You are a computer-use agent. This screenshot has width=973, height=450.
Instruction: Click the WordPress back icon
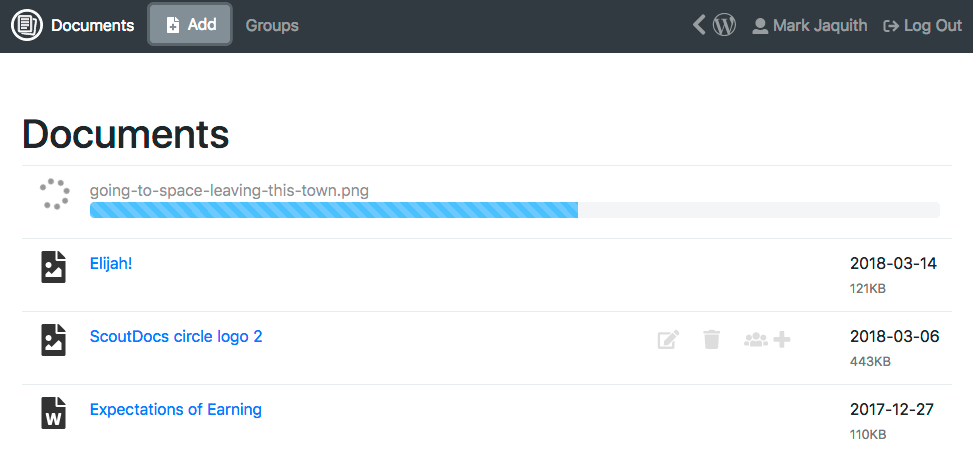[x=715, y=25]
